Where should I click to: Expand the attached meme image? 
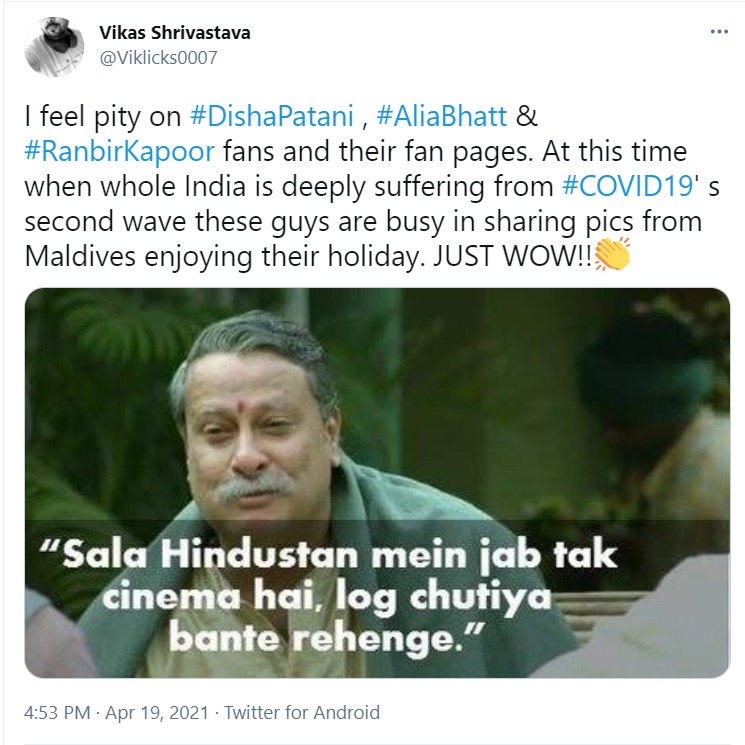(x=377, y=483)
